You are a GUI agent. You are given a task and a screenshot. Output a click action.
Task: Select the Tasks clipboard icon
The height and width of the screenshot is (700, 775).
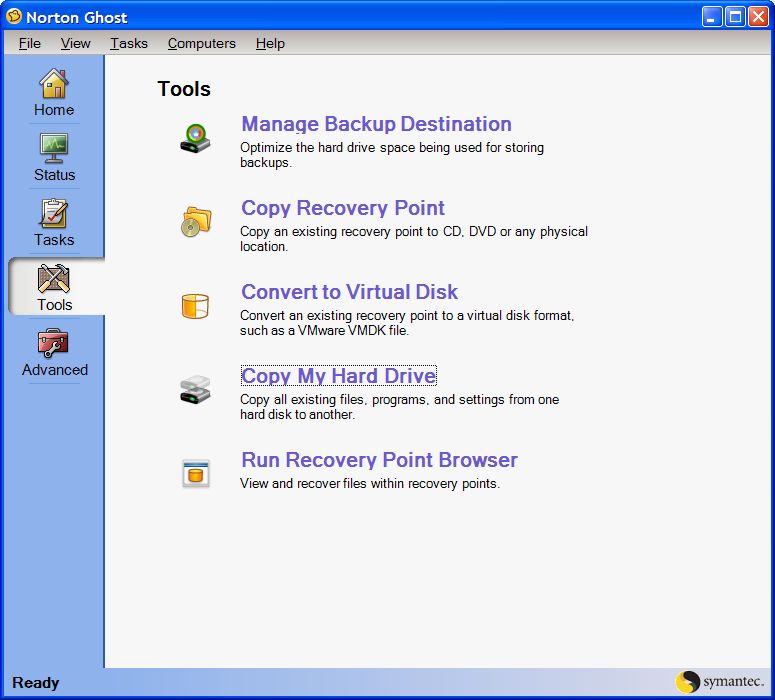(53, 213)
